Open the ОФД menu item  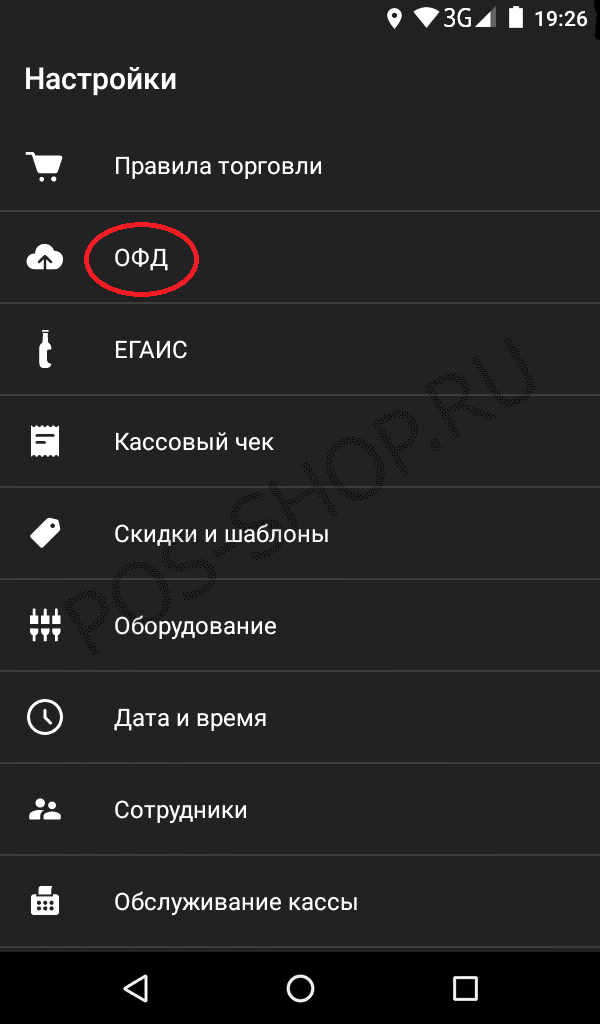coord(300,257)
